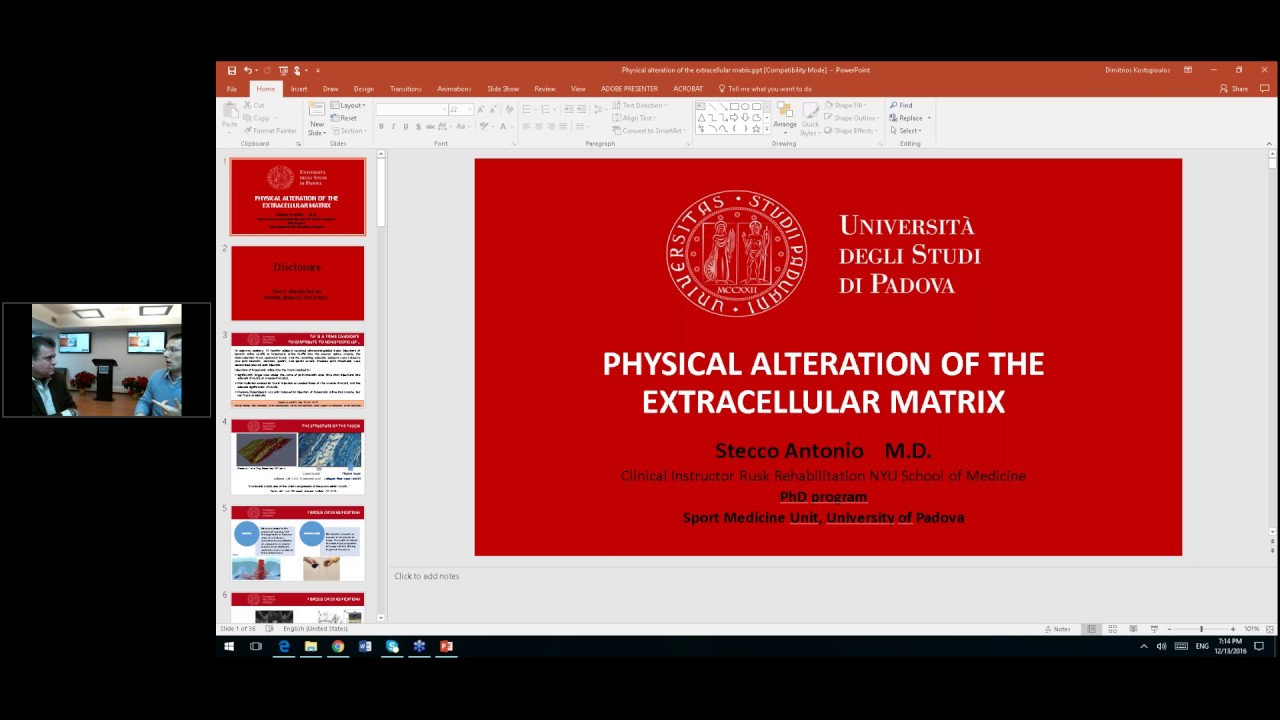This screenshot has height=720, width=1280.
Task: Switch to the Insert tab
Action: [x=299, y=89]
